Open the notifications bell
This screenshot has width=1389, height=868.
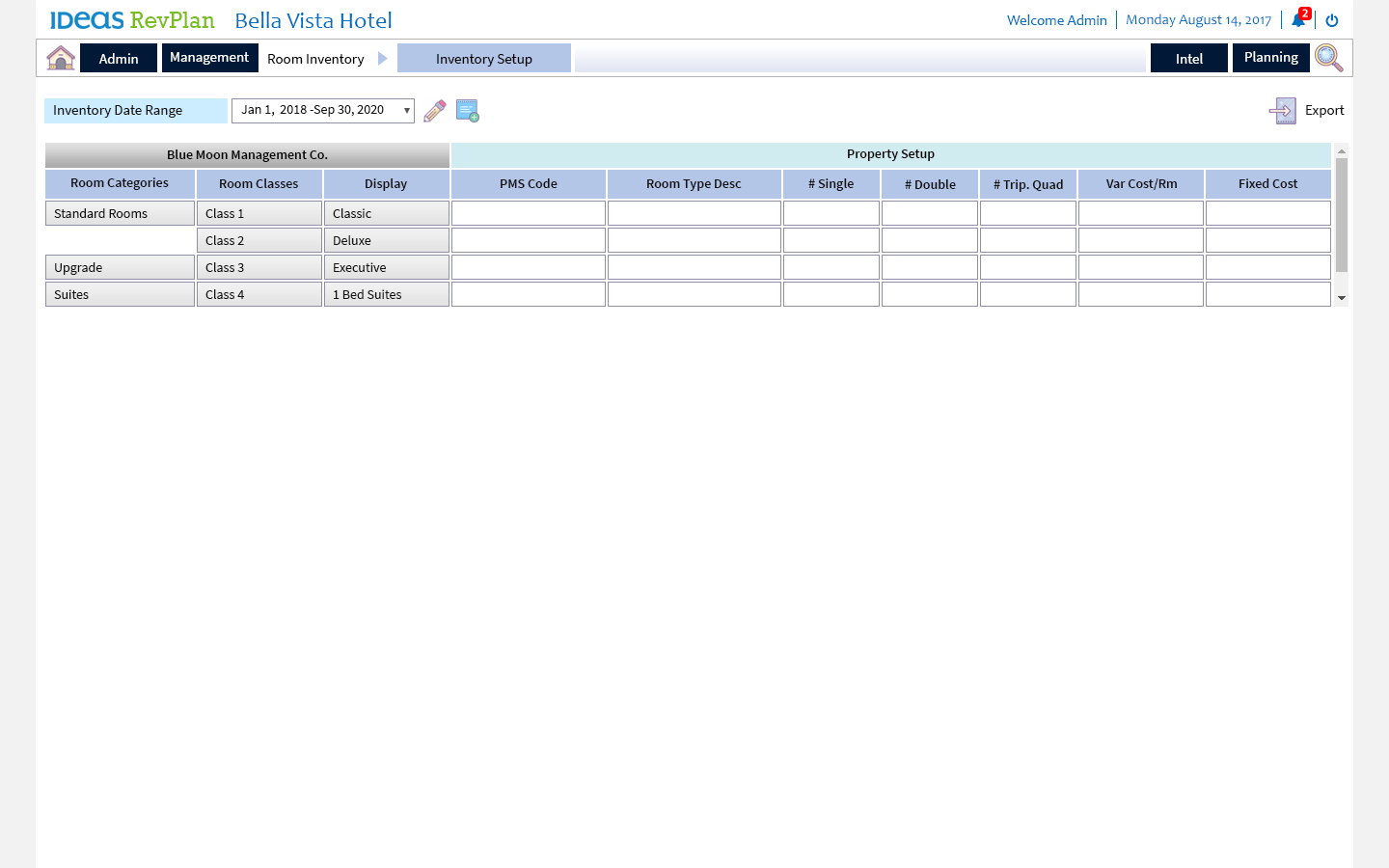click(x=1298, y=20)
